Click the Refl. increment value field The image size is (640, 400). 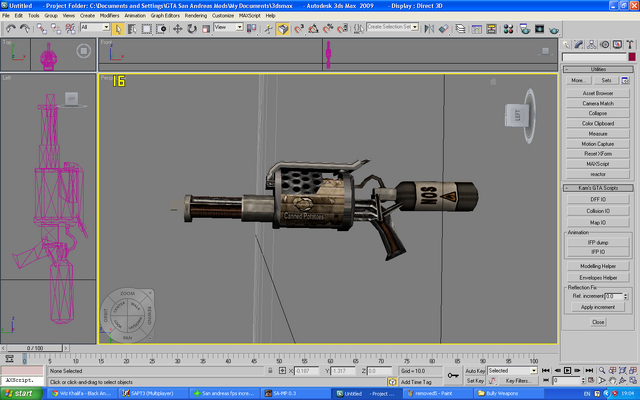[613, 296]
